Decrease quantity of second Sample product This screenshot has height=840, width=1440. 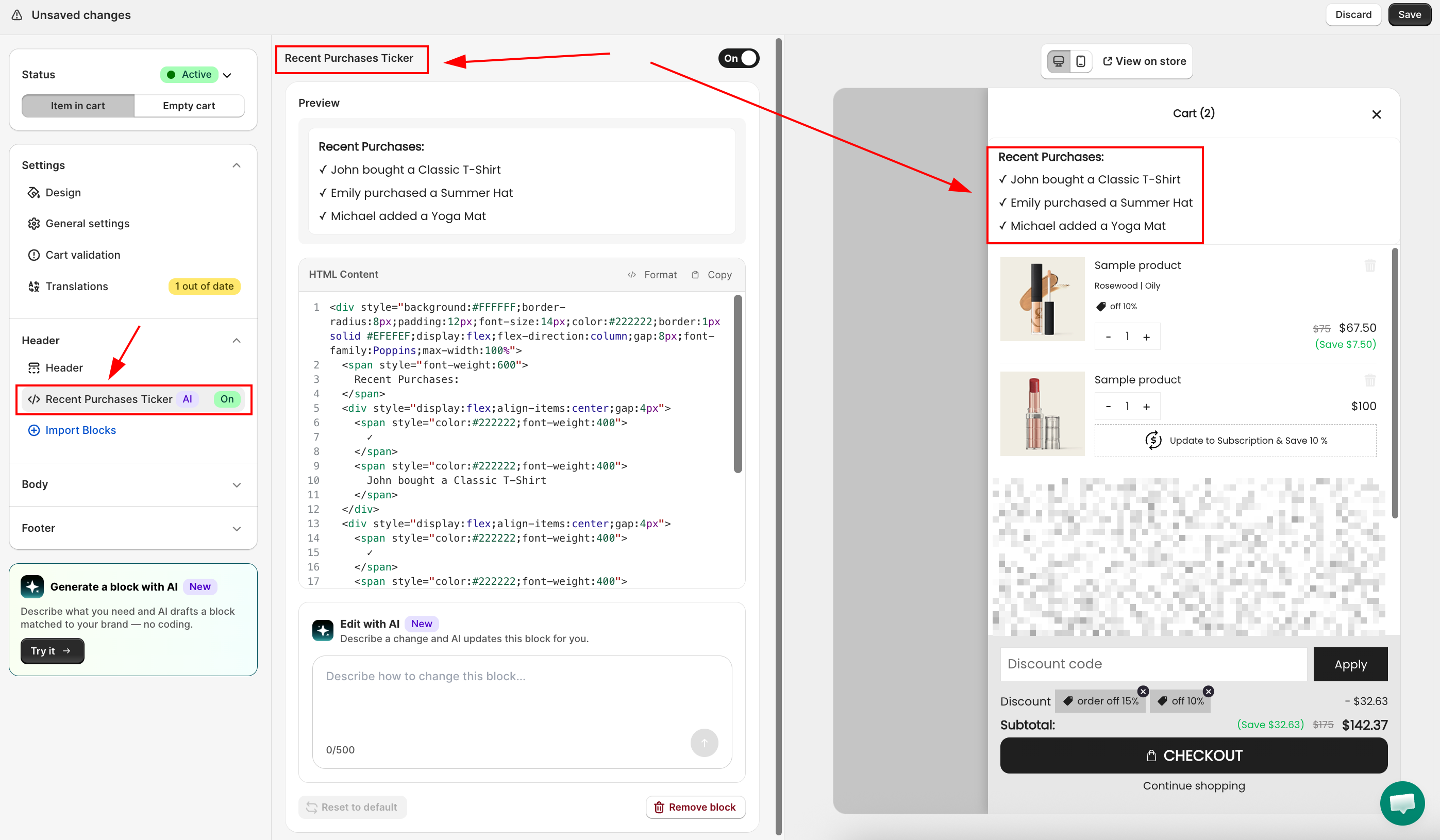tap(1108, 406)
